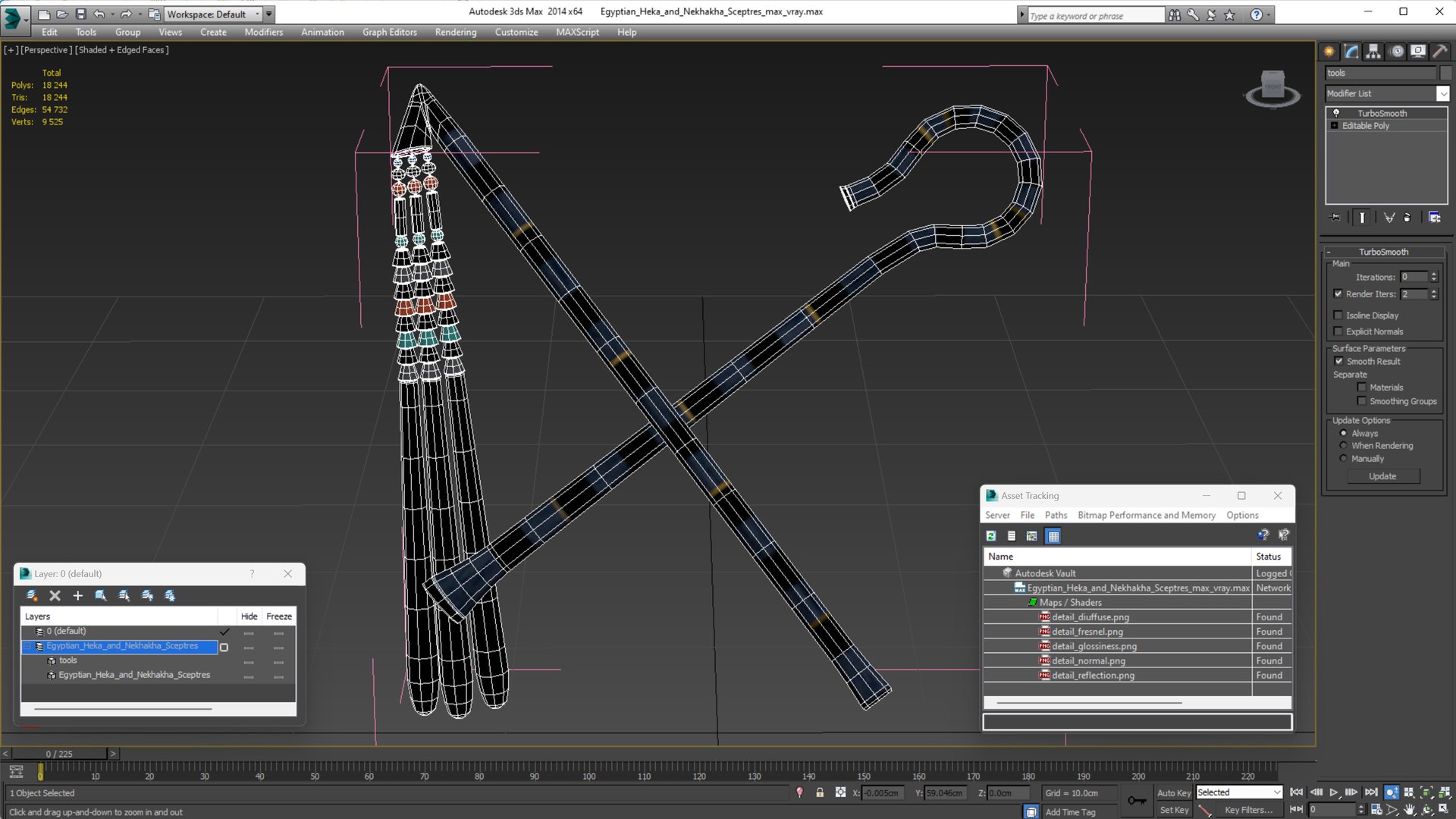Enable the Isoline Display checkbox

click(1338, 315)
